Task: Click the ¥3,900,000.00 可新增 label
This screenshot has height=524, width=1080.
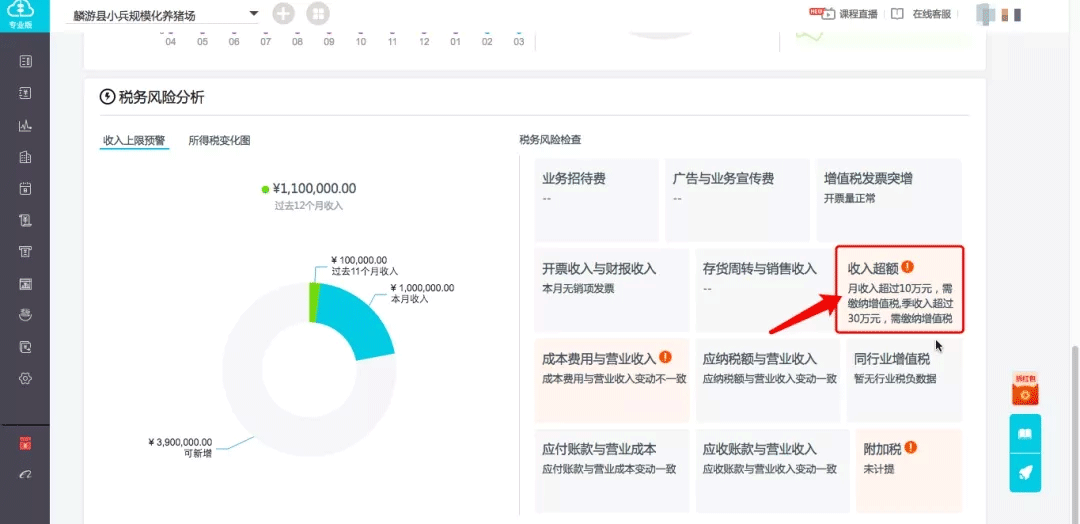Action: point(180,448)
